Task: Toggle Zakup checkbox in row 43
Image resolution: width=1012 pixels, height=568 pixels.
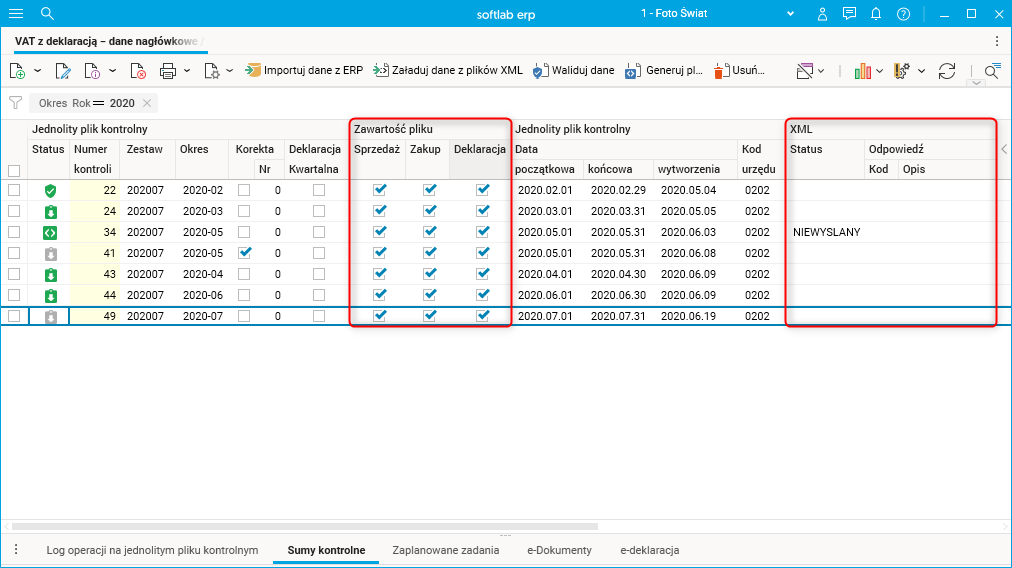Action: pyautogui.click(x=430, y=274)
